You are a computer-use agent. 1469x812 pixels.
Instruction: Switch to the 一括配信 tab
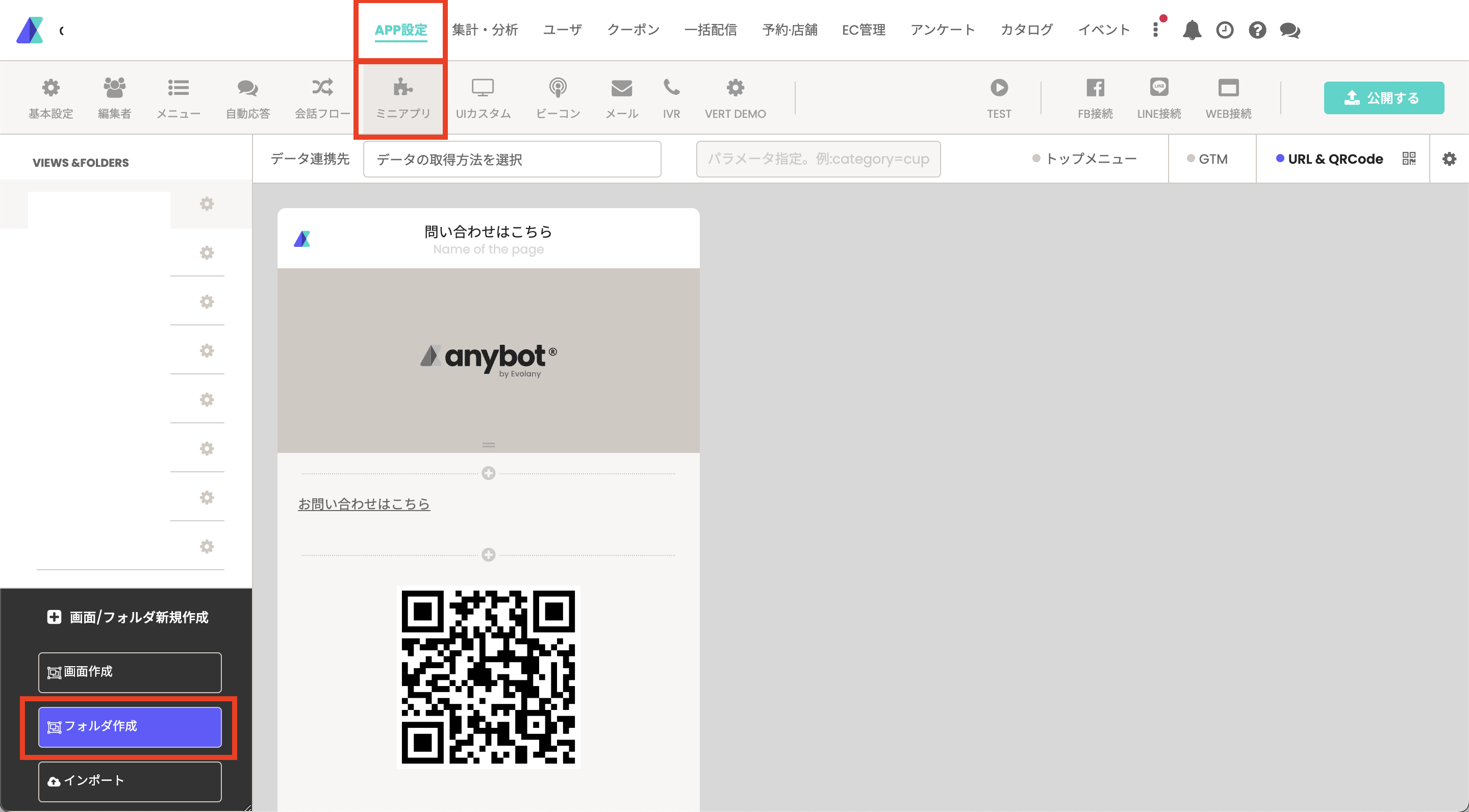(711, 30)
